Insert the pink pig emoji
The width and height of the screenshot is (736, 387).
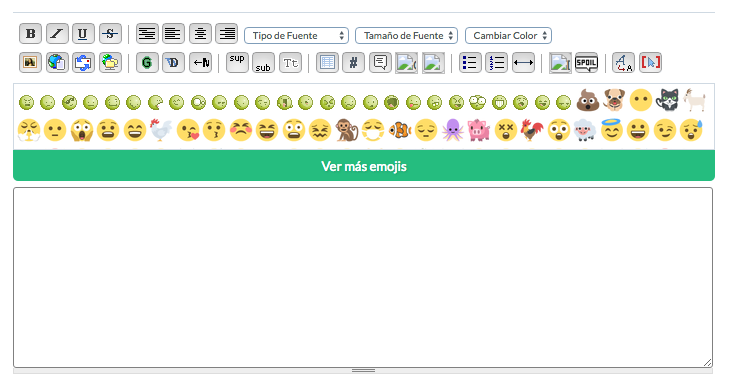point(479,130)
